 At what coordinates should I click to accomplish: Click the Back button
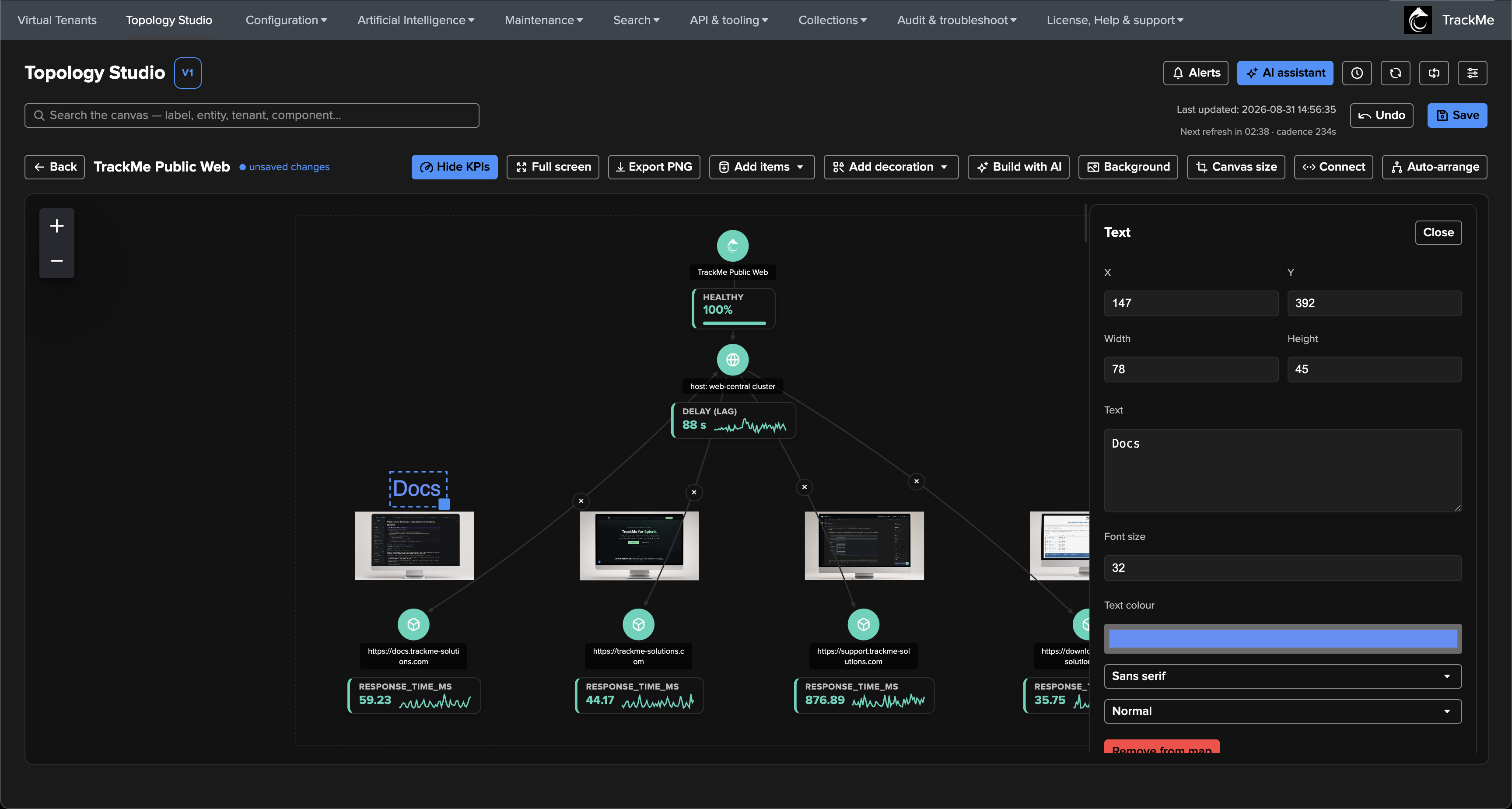coord(55,167)
